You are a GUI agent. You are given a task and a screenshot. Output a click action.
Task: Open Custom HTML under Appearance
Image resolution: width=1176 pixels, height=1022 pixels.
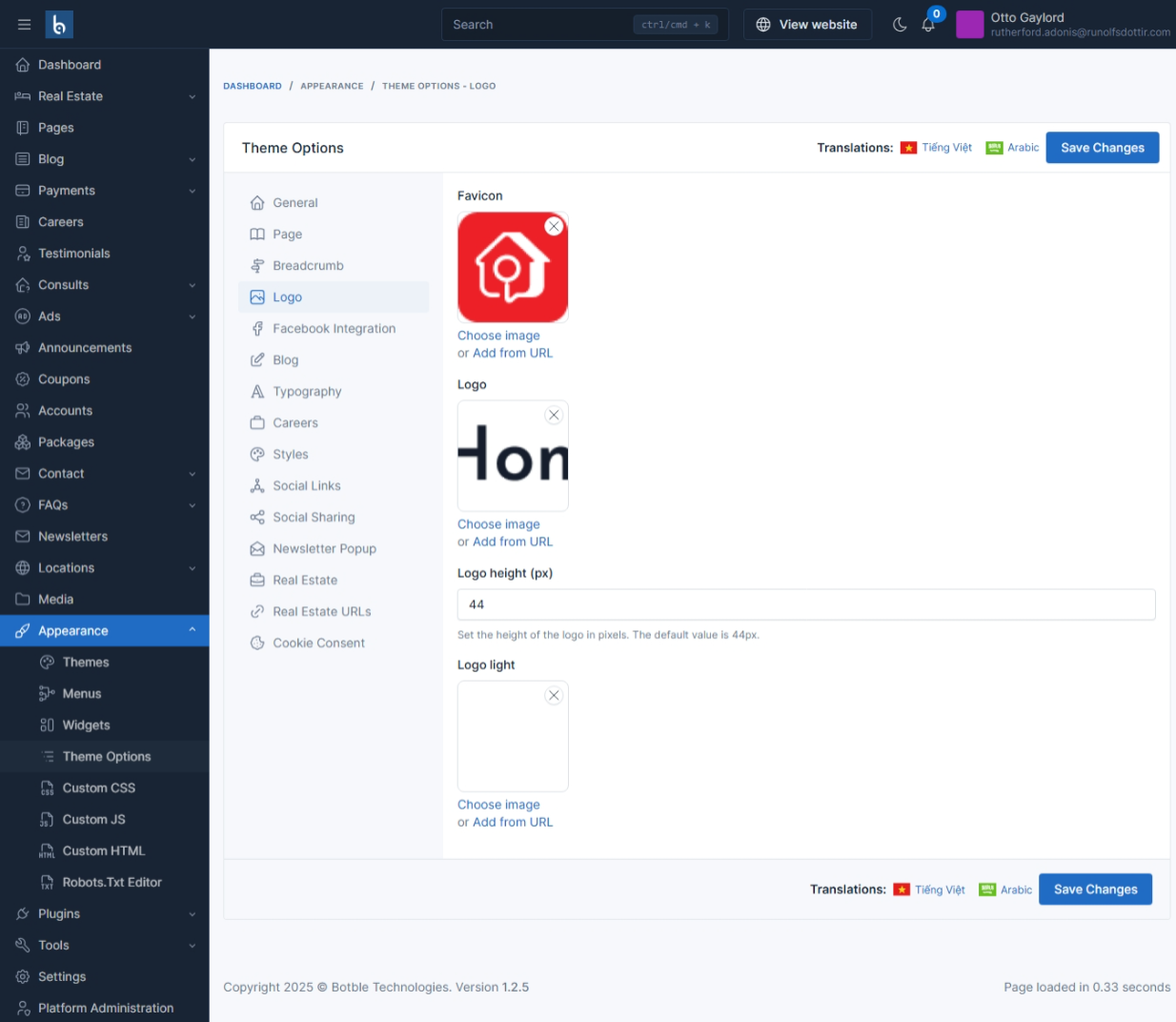[105, 851]
